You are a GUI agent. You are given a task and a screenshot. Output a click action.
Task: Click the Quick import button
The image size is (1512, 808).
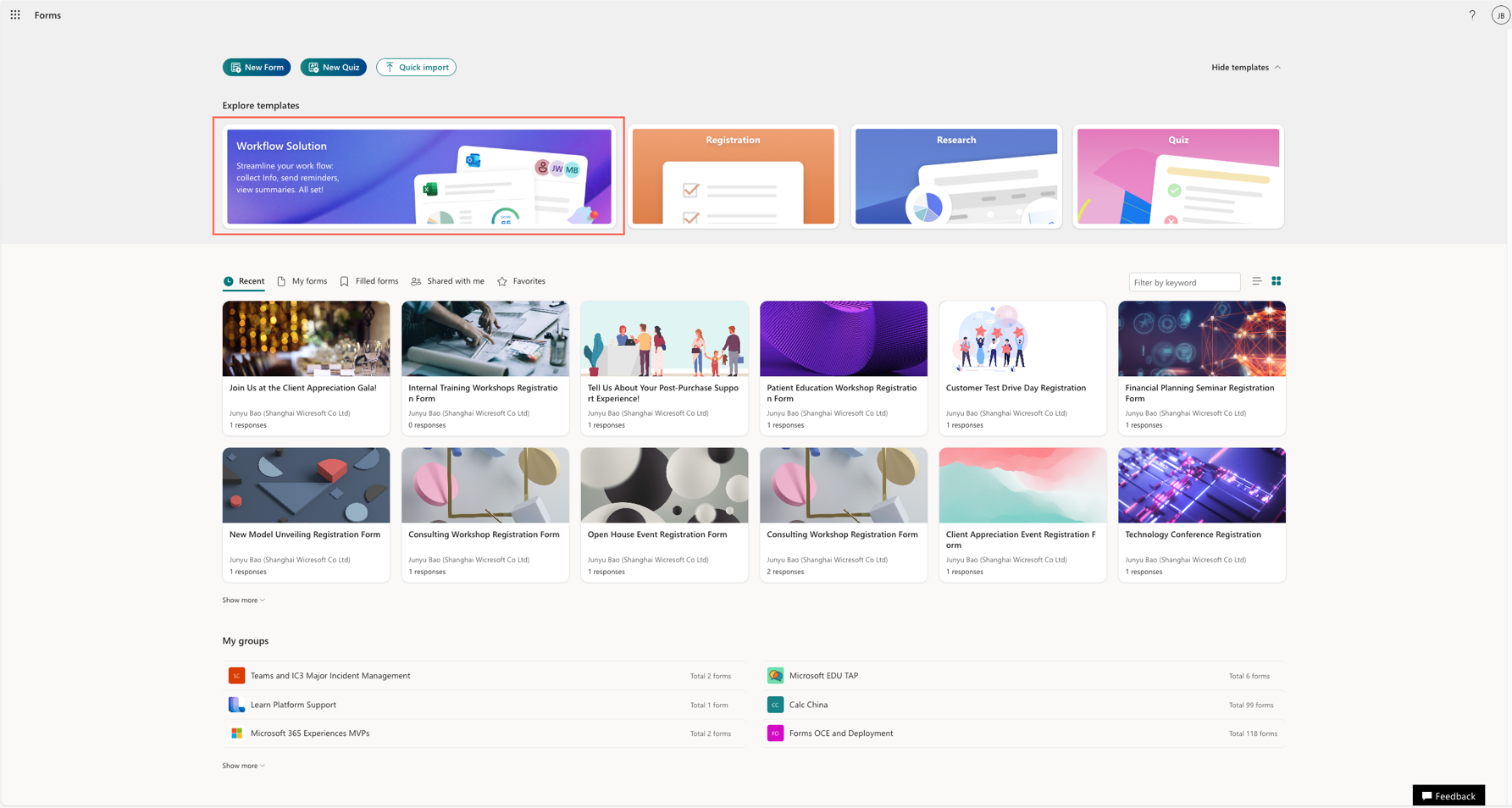416,68
